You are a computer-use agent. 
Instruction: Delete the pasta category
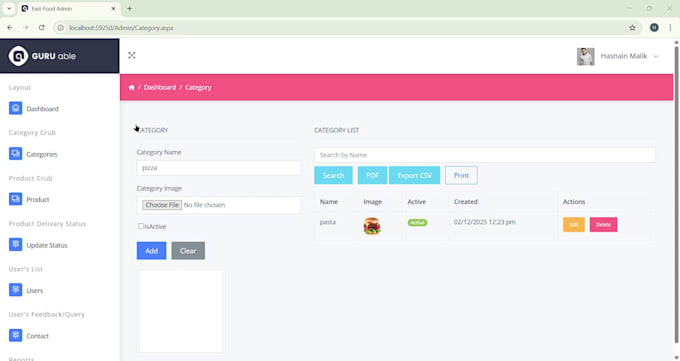click(x=603, y=224)
